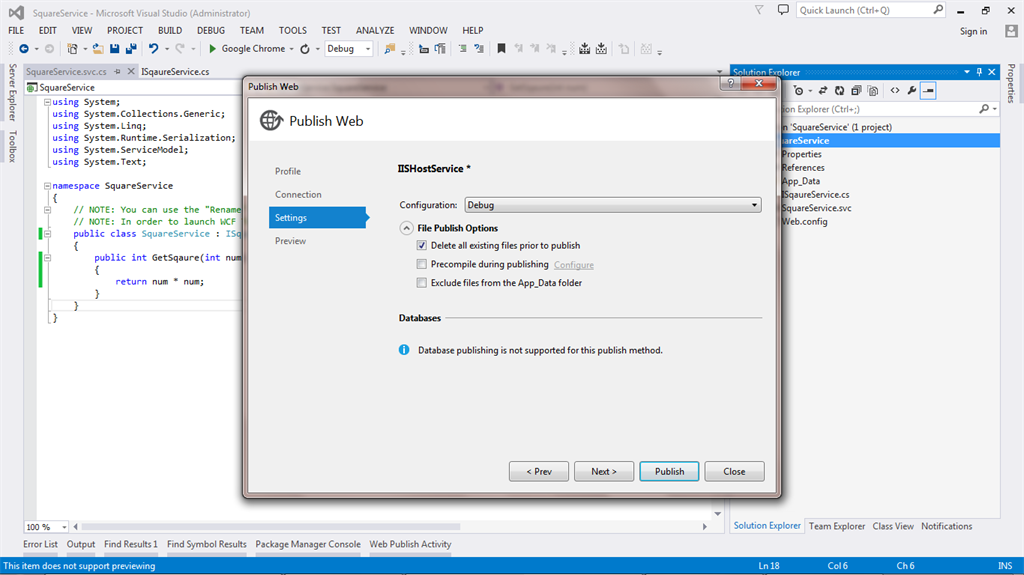Viewport: 1024px width, 575px height.
Task: Open the Server Explorer side tab
Action: [x=12, y=92]
